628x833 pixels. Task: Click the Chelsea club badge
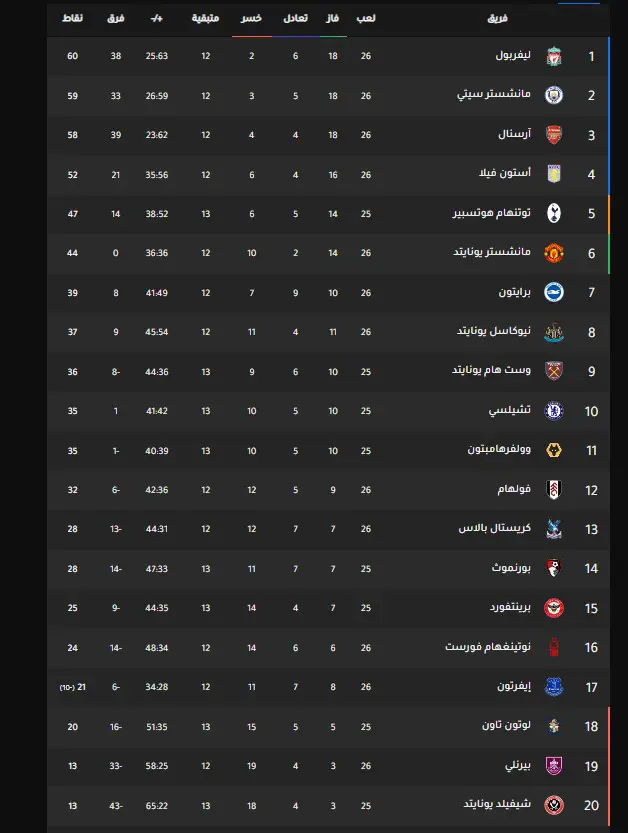point(554,411)
